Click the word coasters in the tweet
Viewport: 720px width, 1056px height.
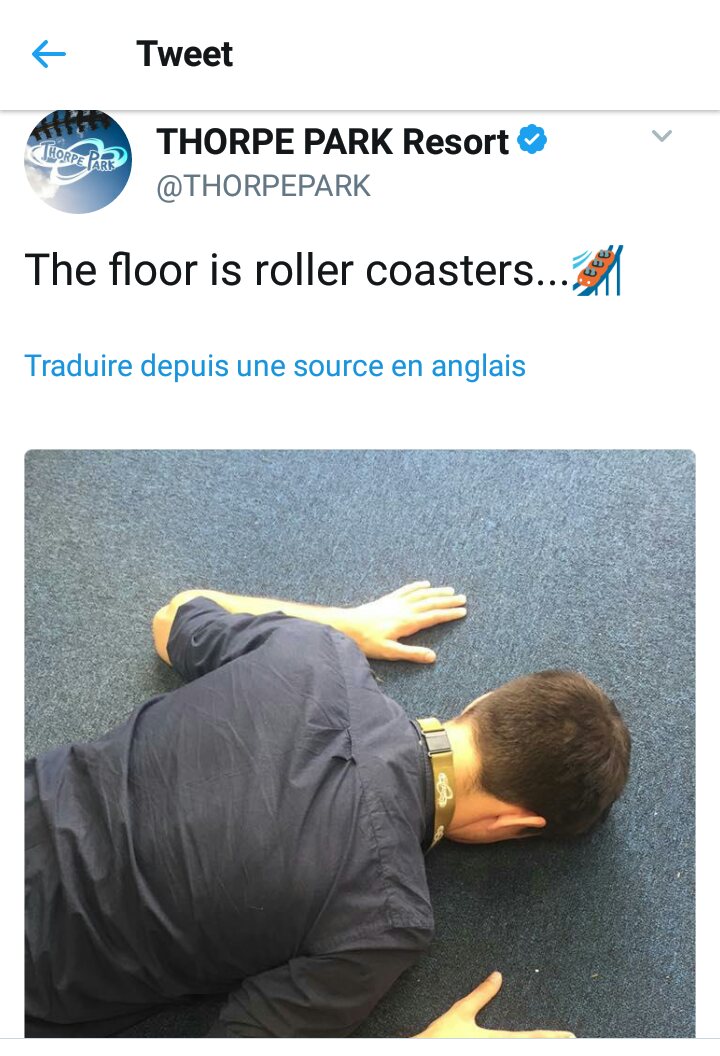click(x=450, y=271)
